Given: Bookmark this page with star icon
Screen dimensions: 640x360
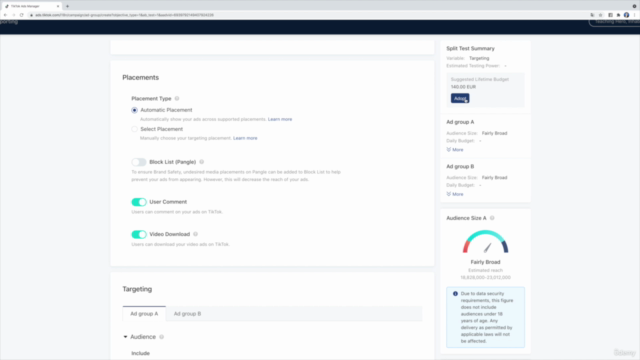Looking at the screenshot, I should [x=600, y=15].
